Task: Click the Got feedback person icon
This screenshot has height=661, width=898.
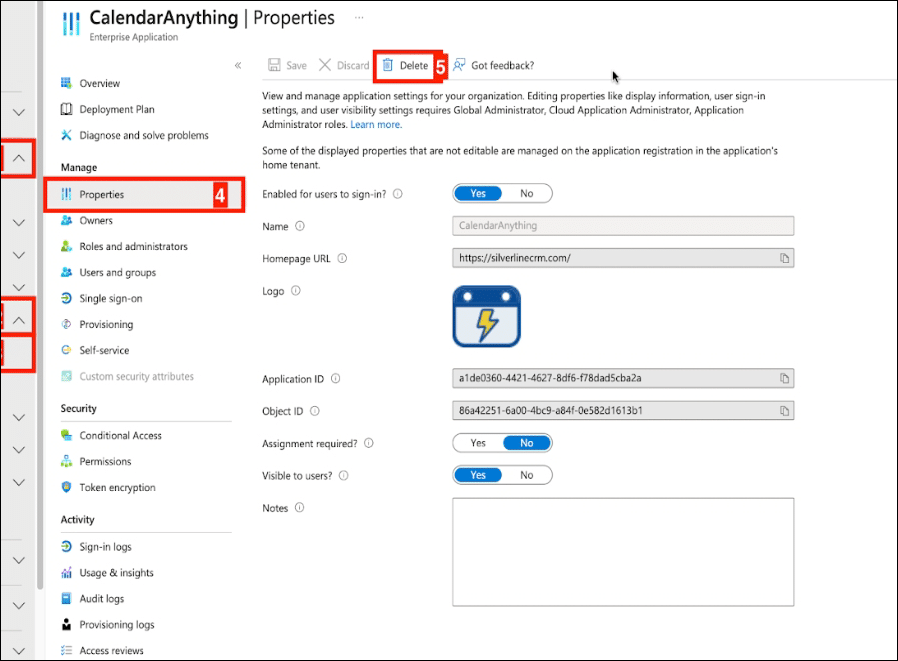Action: [459, 65]
